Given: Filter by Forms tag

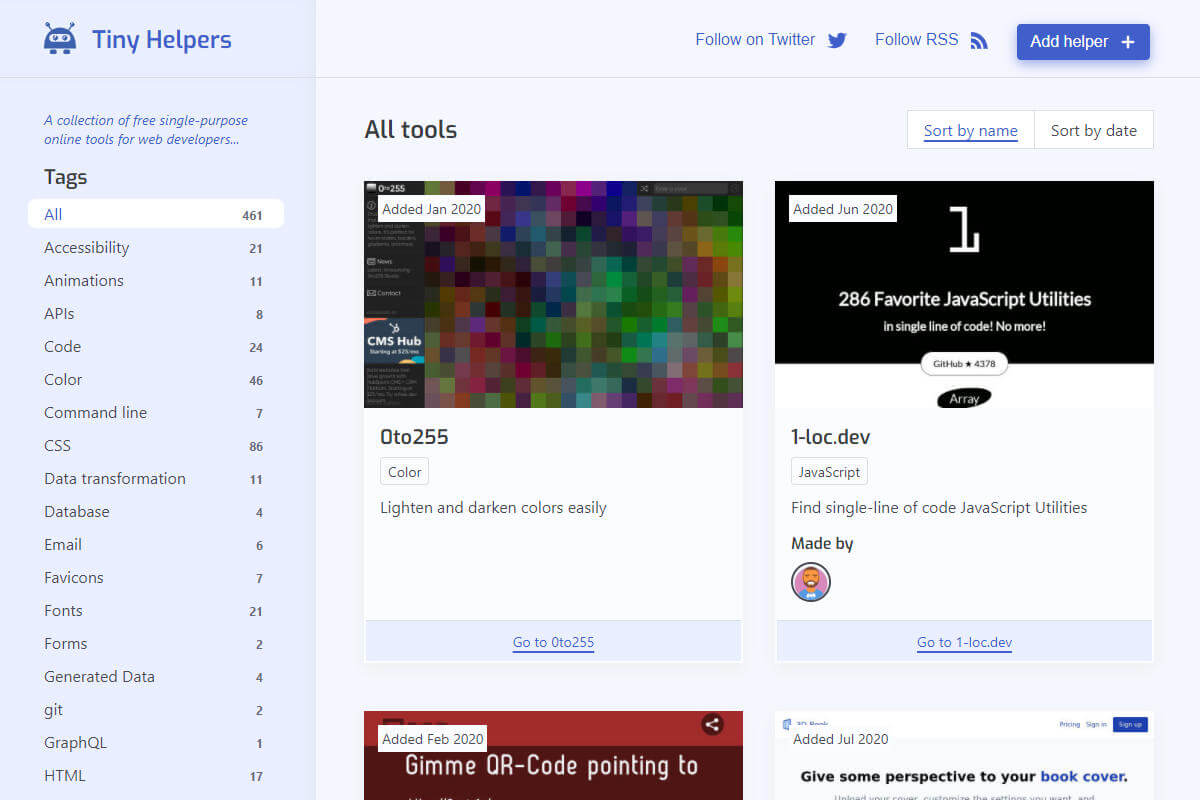Looking at the screenshot, I should click(156, 644).
